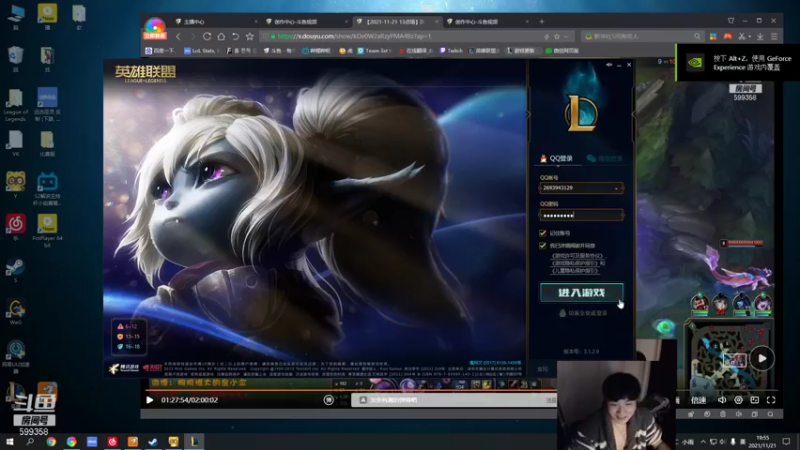Screen dimensions: 800x450
Task: Click the browser undo-close arrow icon
Action: 235,36
